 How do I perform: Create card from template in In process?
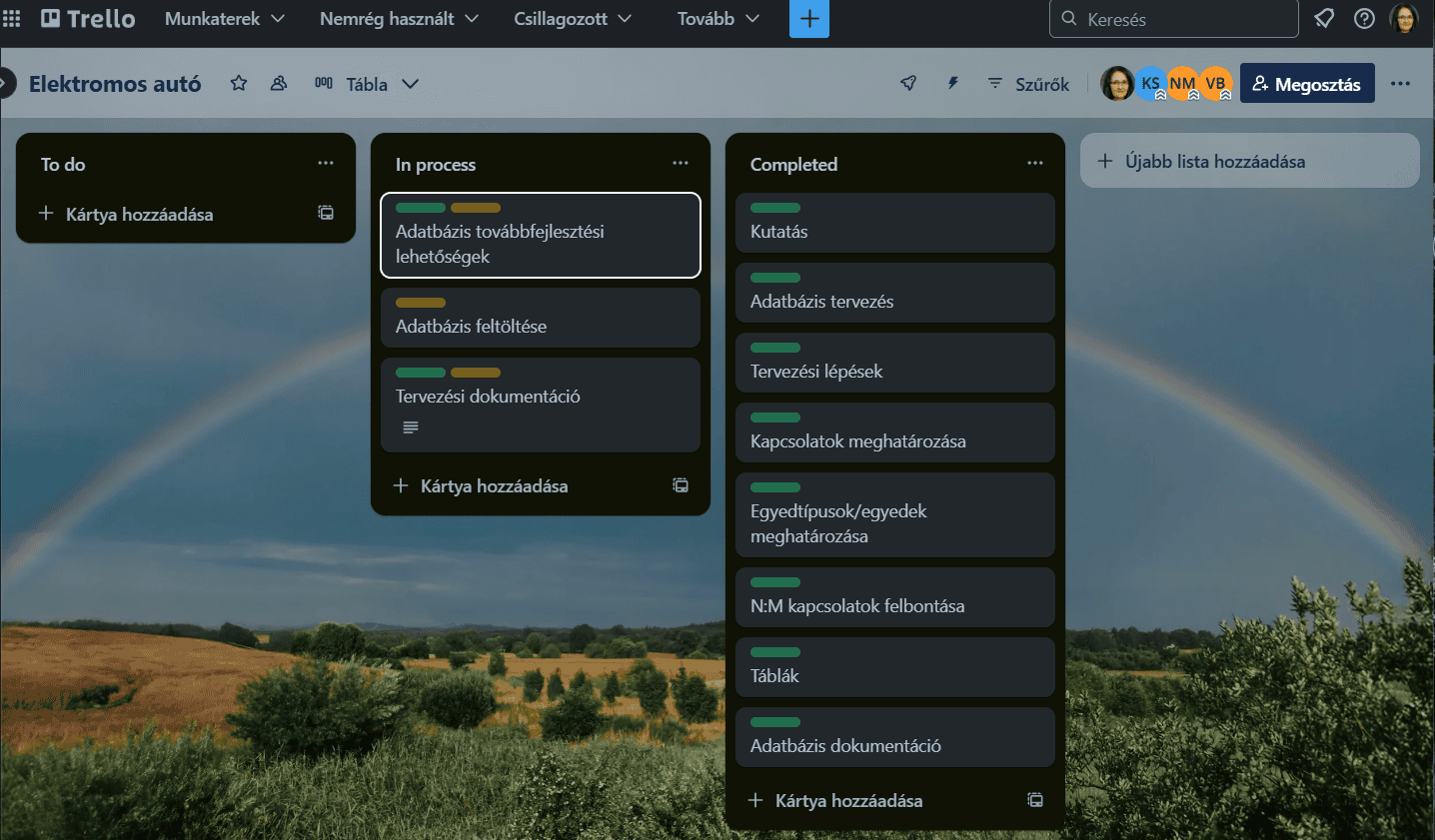681,485
